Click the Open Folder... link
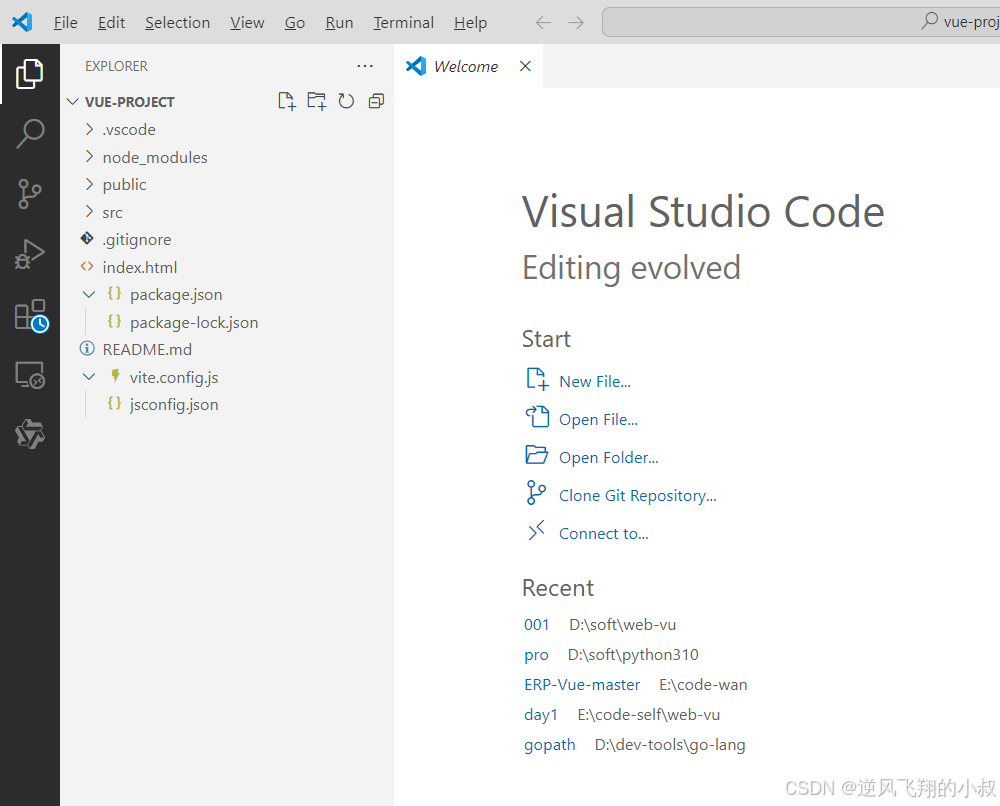 pos(608,458)
